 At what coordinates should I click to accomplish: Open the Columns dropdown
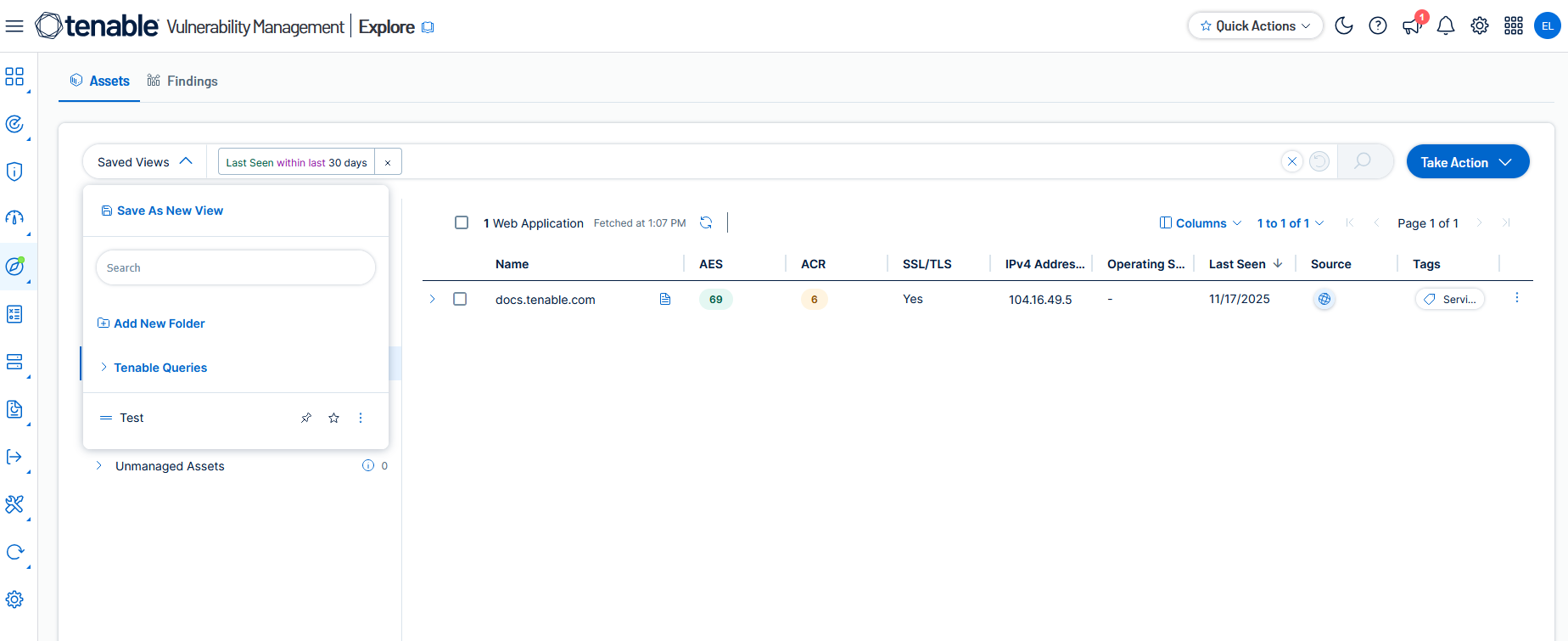tap(1201, 223)
